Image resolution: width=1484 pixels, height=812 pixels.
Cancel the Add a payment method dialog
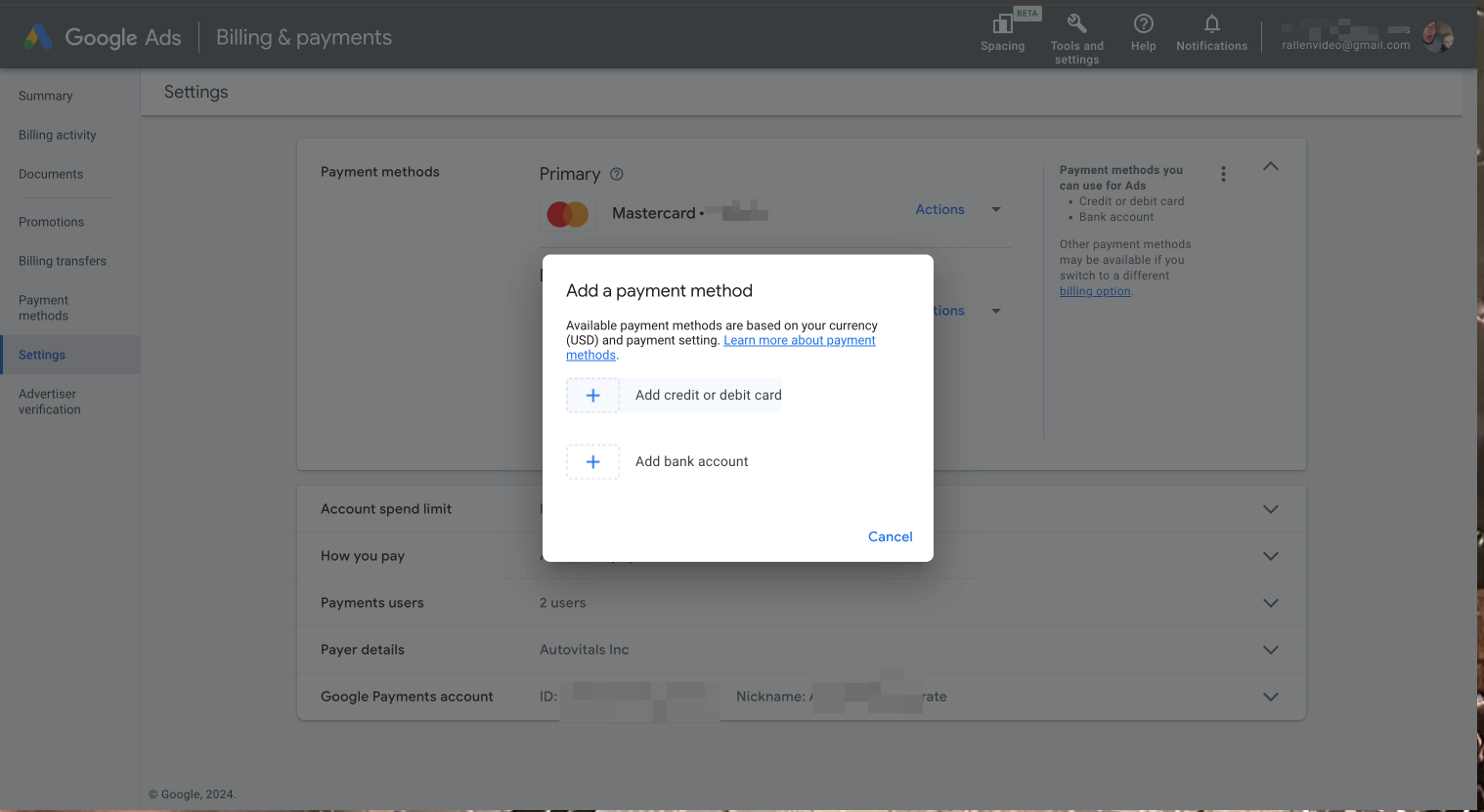[891, 536]
